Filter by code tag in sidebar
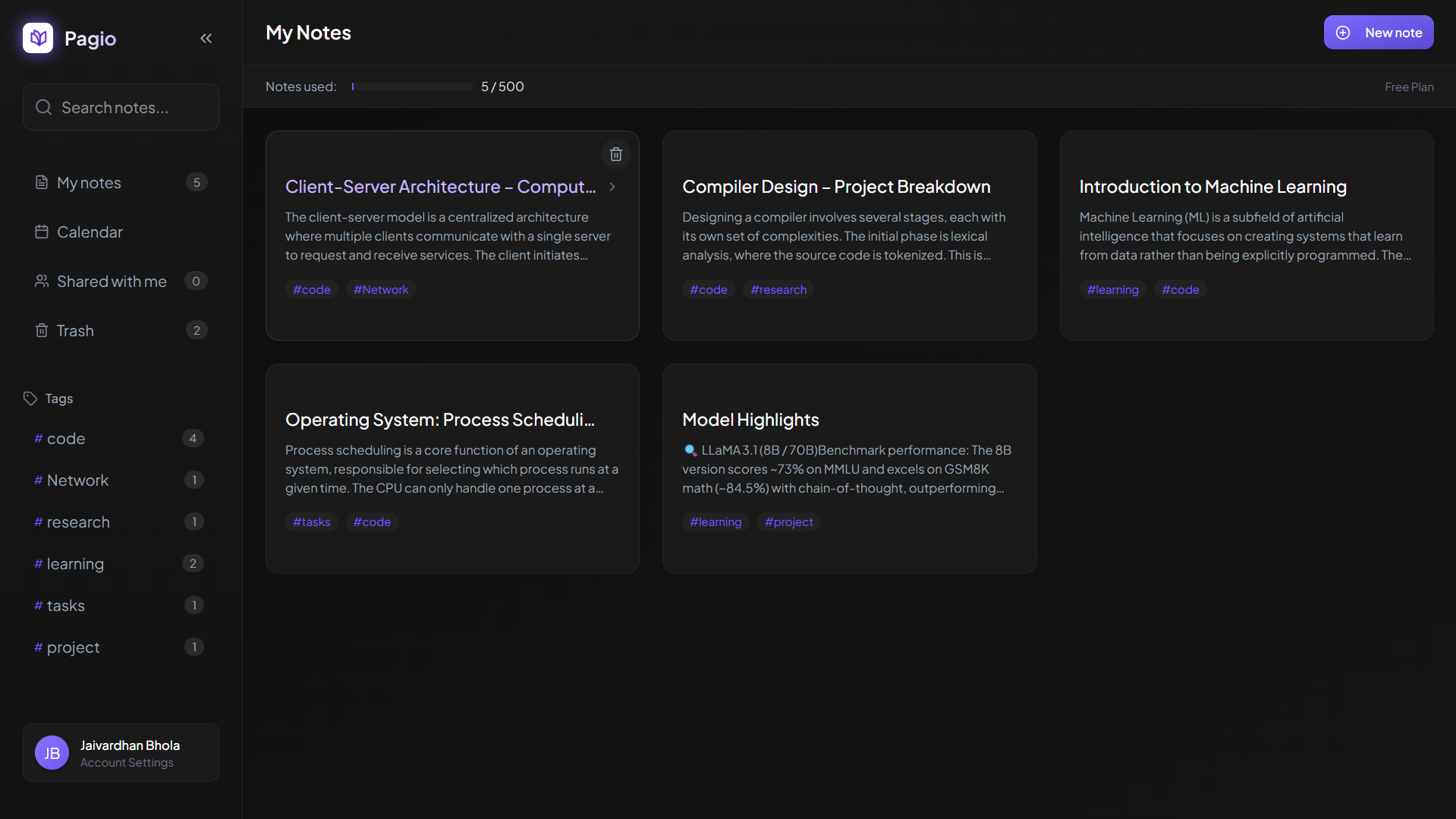Image resolution: width=1456 pixels, height=819 pixels. tap(119, 439)
